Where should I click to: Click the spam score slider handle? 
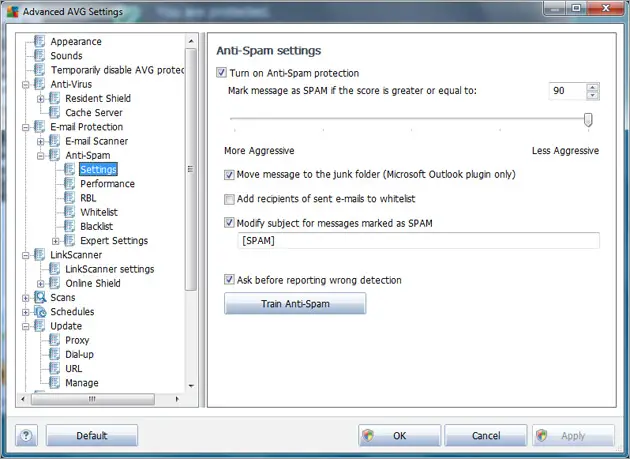[x=588, y=120]
